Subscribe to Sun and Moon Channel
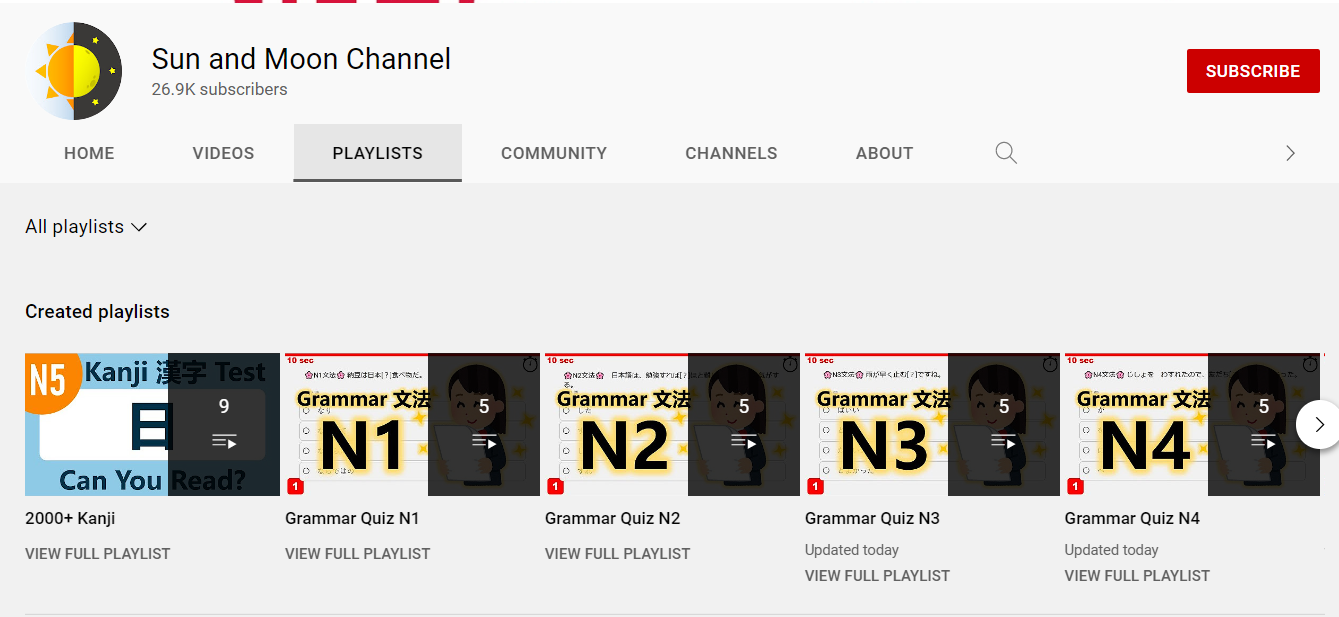1339x617 pixels. point(1253,71)
